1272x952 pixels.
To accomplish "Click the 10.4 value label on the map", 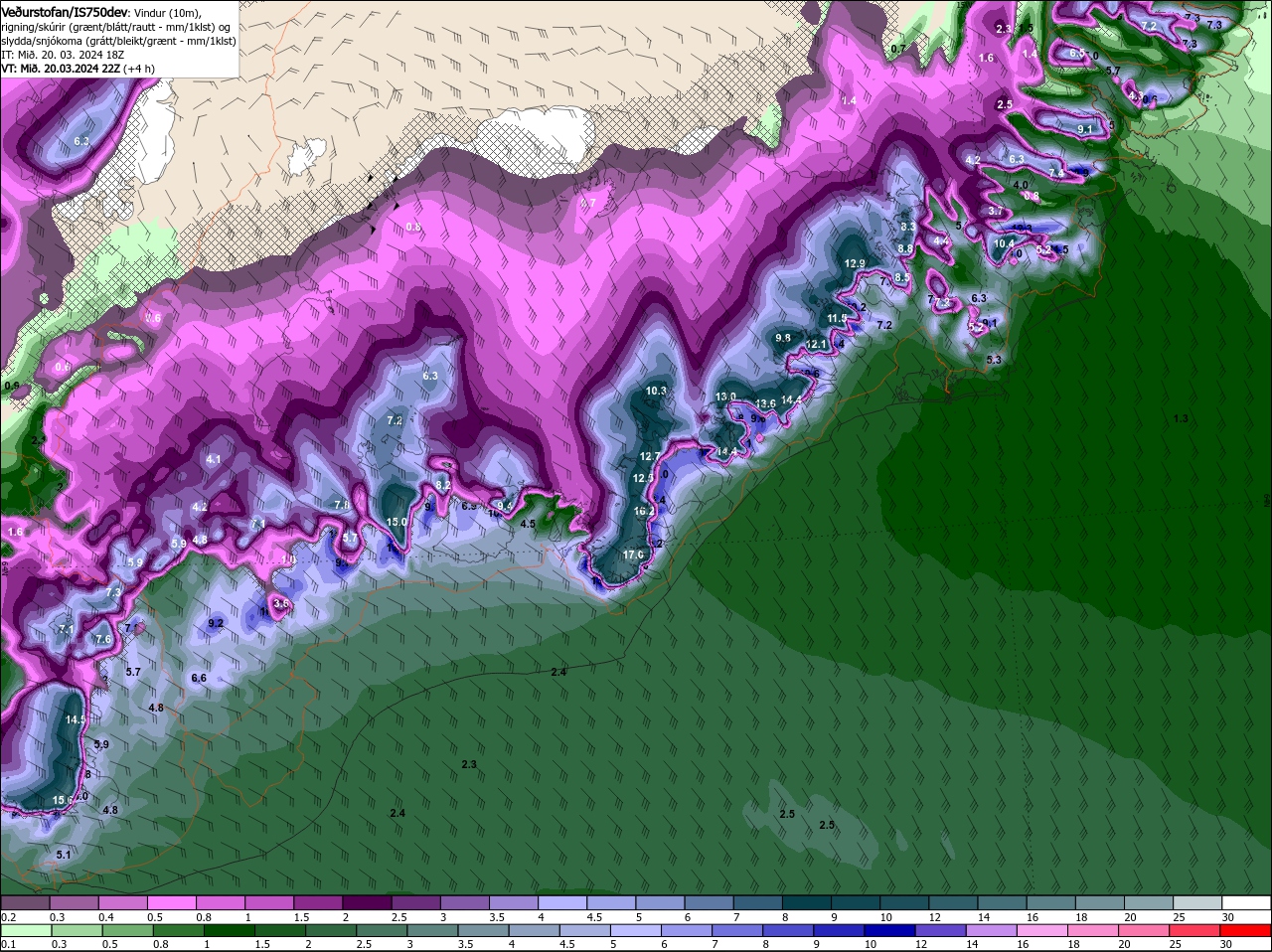I will click(1005, 243).
